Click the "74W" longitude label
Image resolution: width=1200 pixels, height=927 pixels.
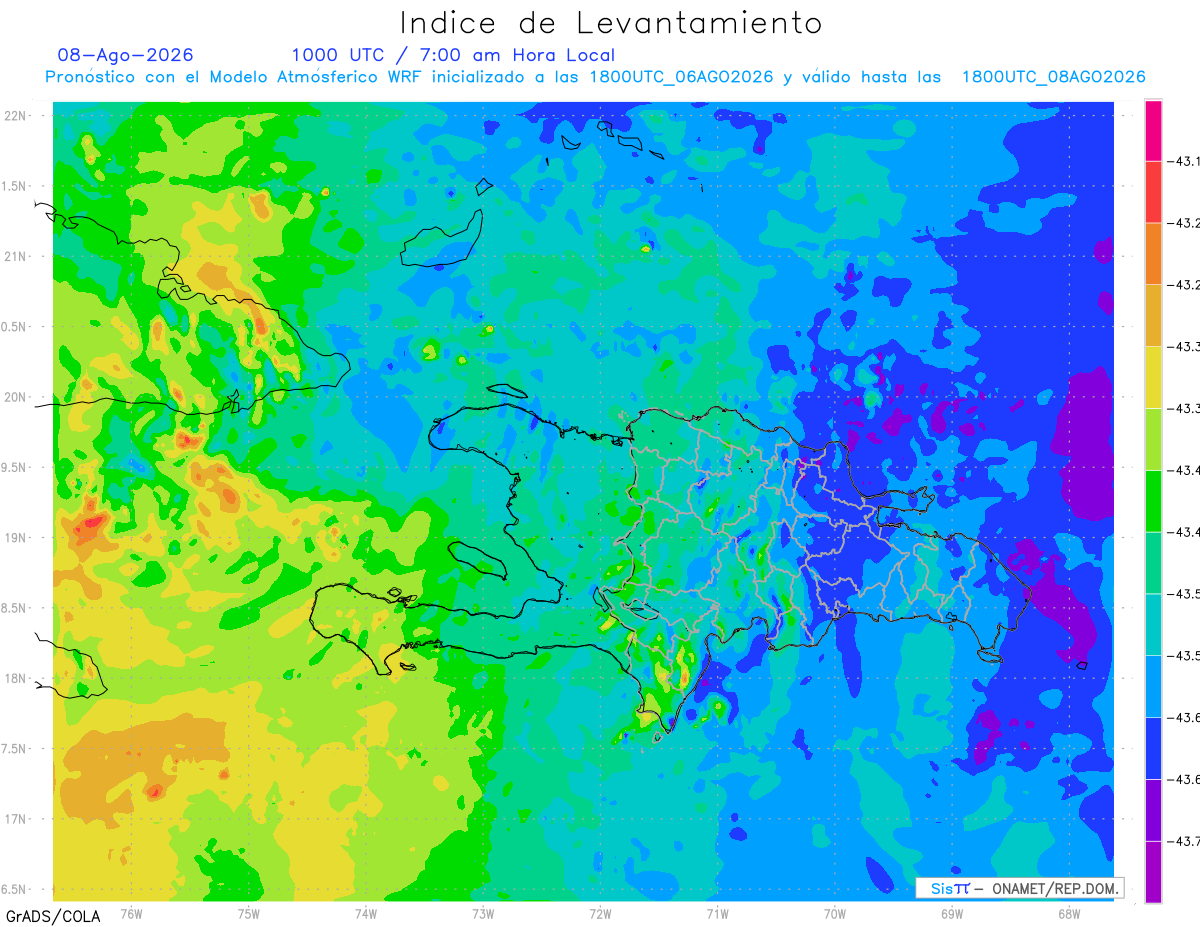366,913
